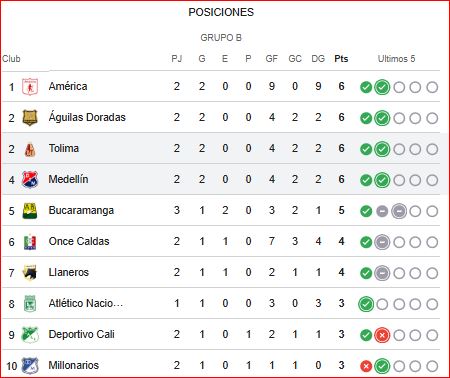The image size is (450, 378).
Task: Open the Once Caldas team link
Action: [x=79, y=241]
